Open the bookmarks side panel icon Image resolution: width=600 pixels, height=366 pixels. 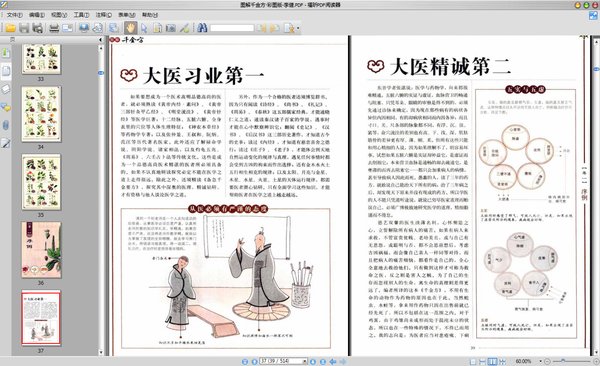tap(6, 53)
